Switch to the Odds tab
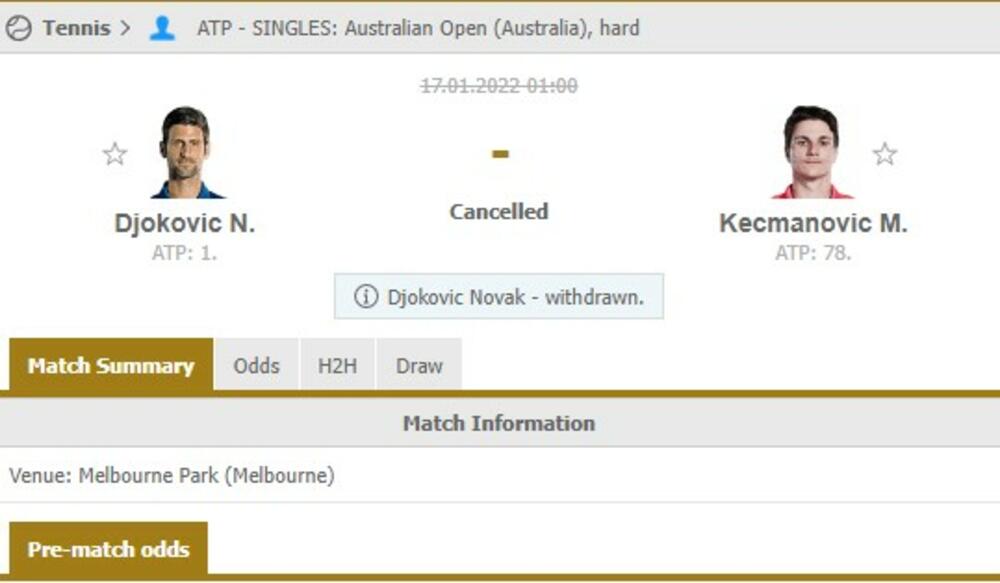 pyautogui.click(x=256, y=365)
